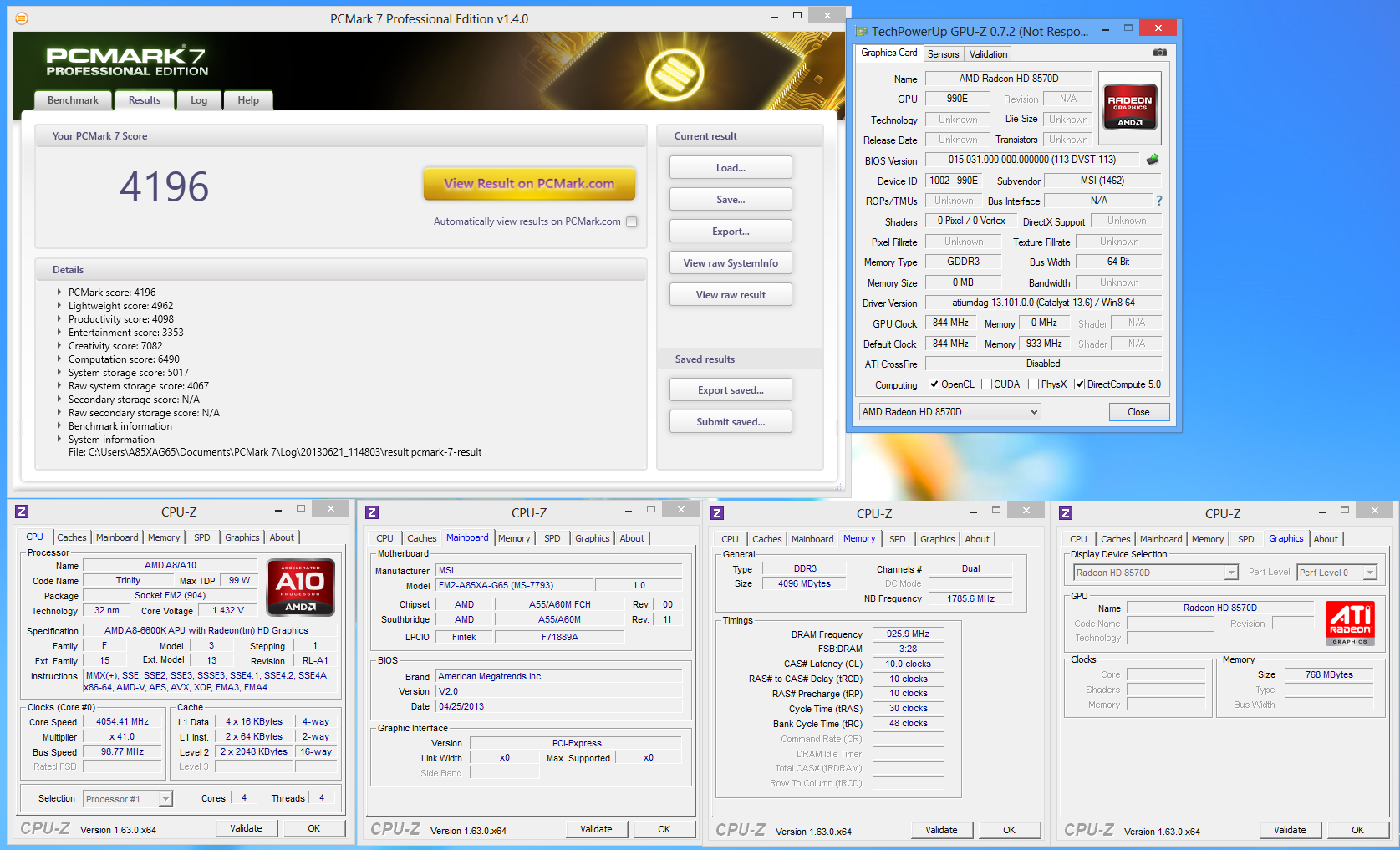Toggle the DirectCompute 5.0 checkbox
Viewport: 1400px width, 850px height.
[x=1079, y=384]
